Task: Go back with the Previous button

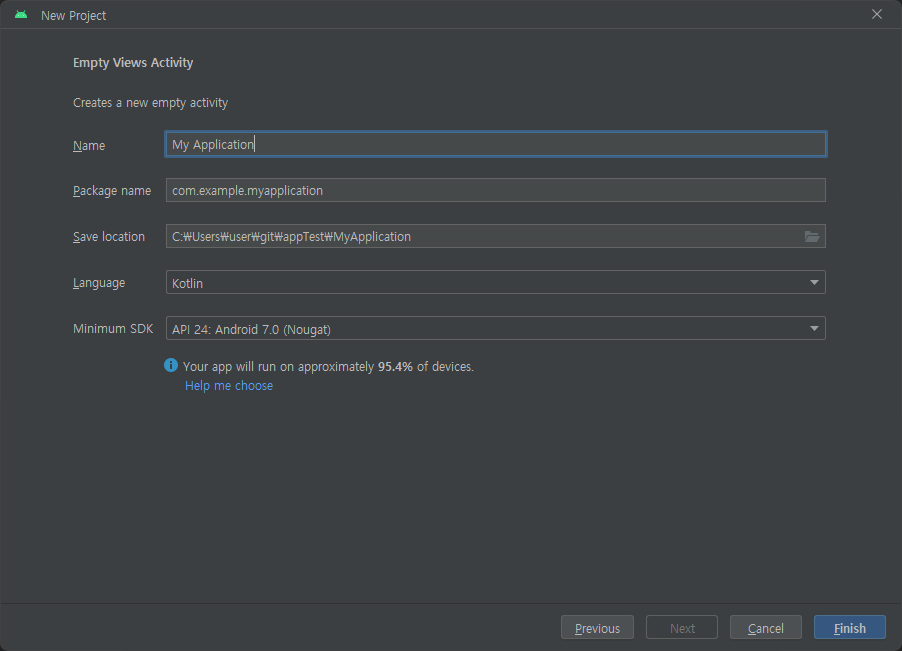Action: [x=597, y=627]
